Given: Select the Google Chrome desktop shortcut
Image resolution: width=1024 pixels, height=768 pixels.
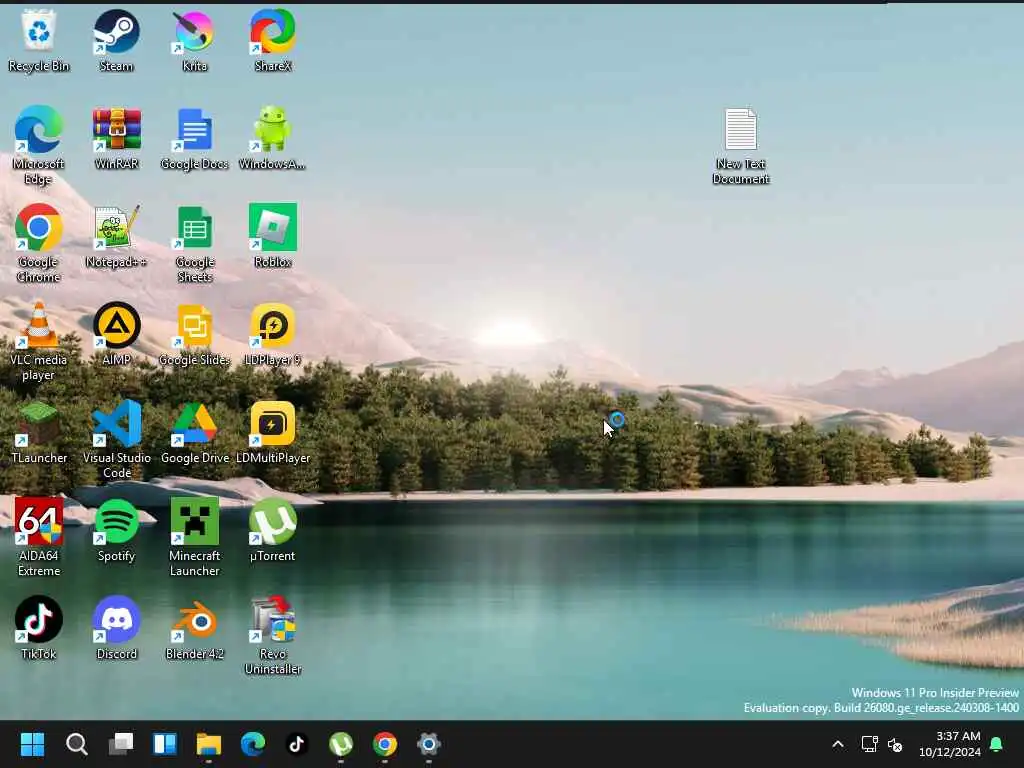Looking at the screenshot, I should pos(39,243).
